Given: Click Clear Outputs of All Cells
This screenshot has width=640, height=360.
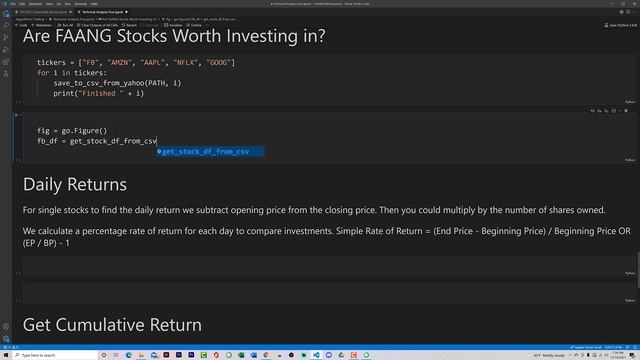Looking at the screenshot, I should point(97,25).
